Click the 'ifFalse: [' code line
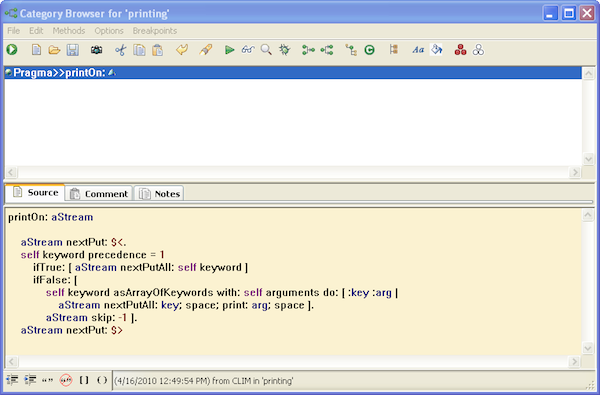 click(55, 280)
